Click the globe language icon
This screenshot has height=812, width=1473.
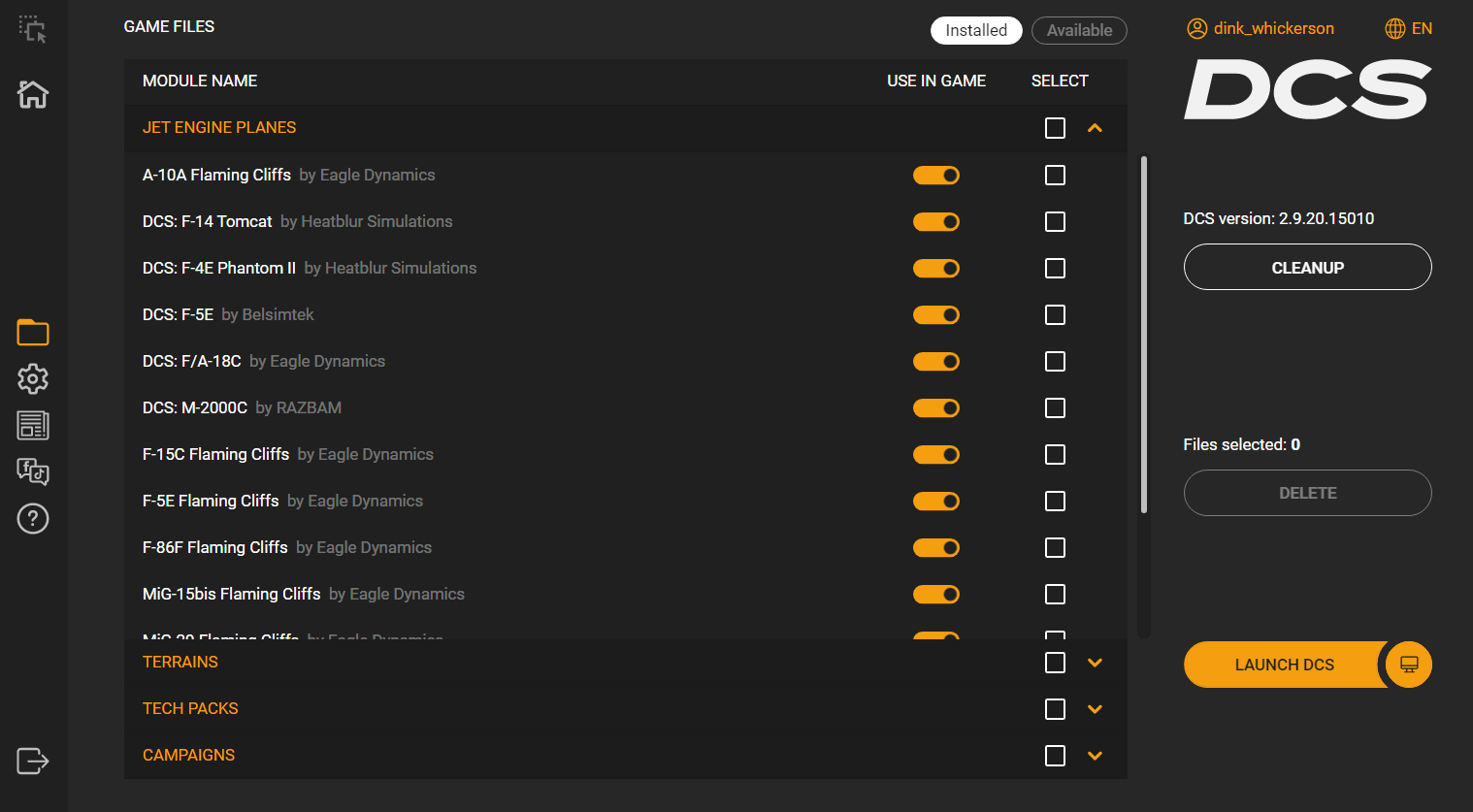1394,28
